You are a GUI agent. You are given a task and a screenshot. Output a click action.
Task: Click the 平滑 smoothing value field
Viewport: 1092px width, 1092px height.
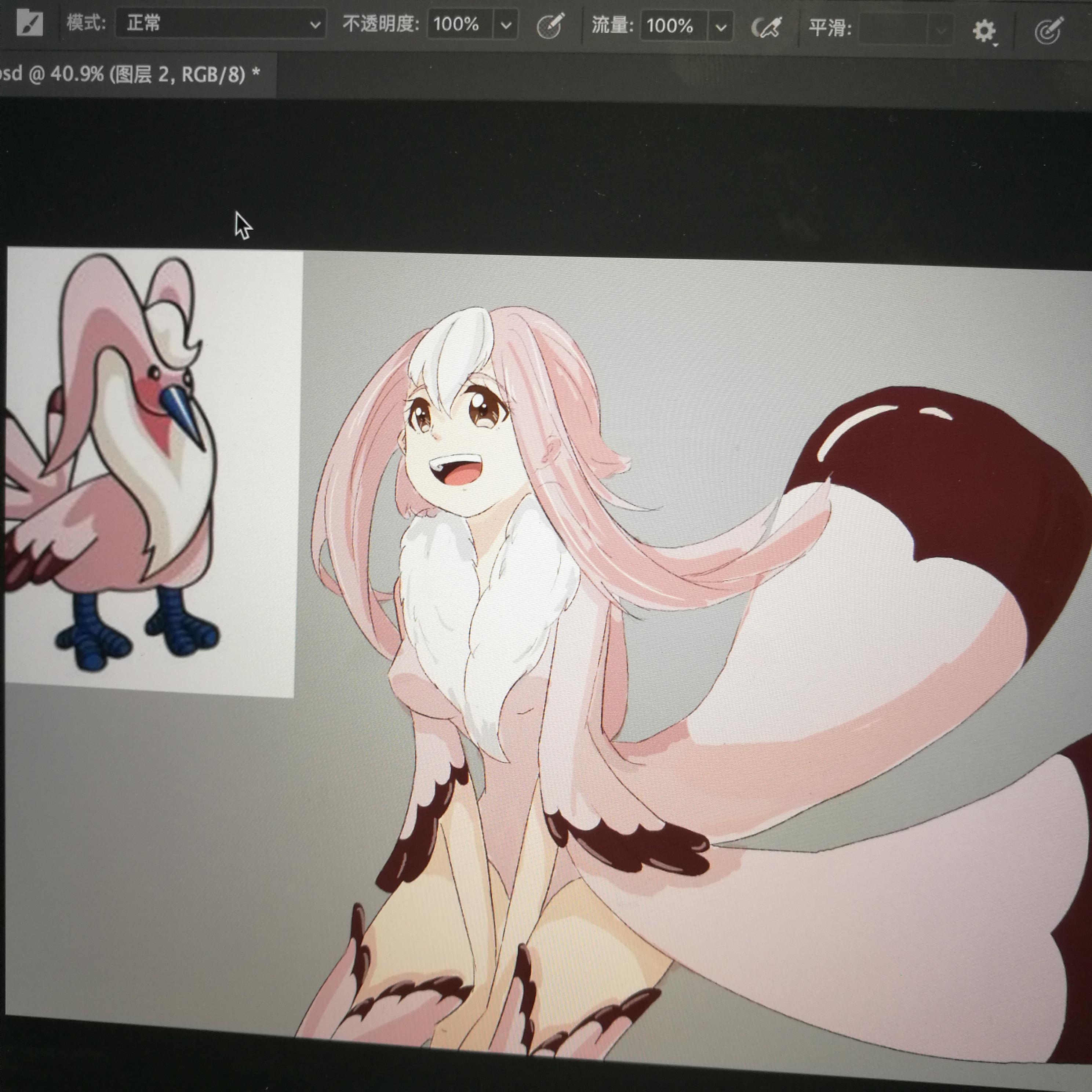tap(893, 29)
